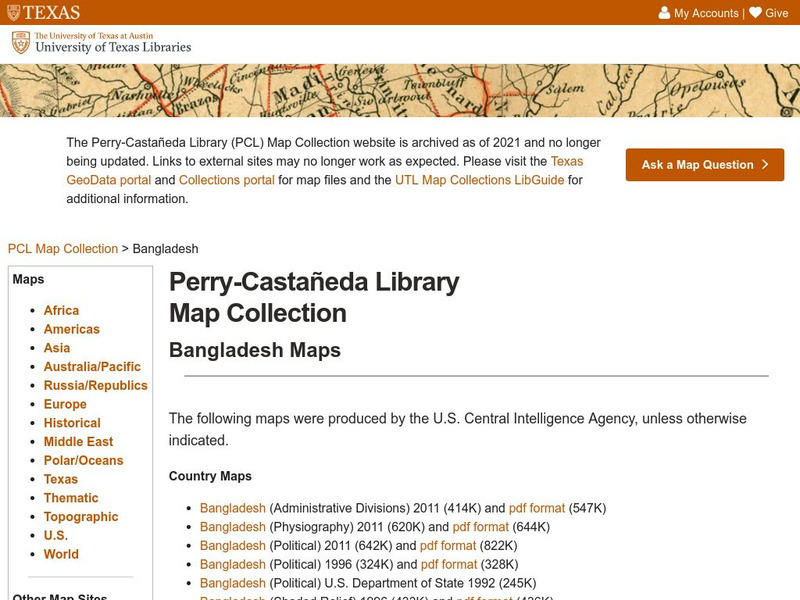The height and width of the screenshot is (600, 800).
Task: Open Bangladesh Political 1996 map link
Action: pos(232,565)
